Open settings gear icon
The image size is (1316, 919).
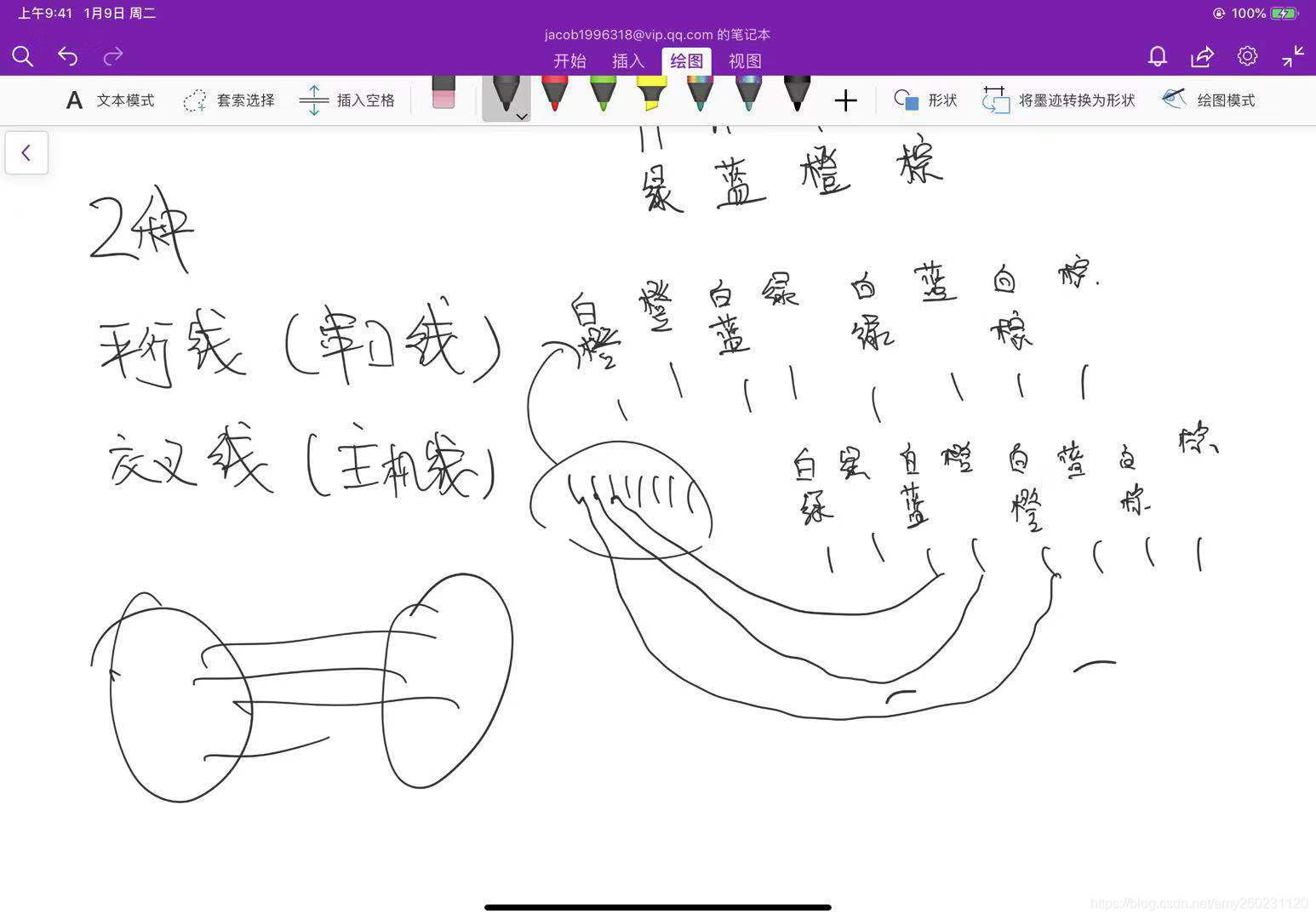coord(1247,56)
